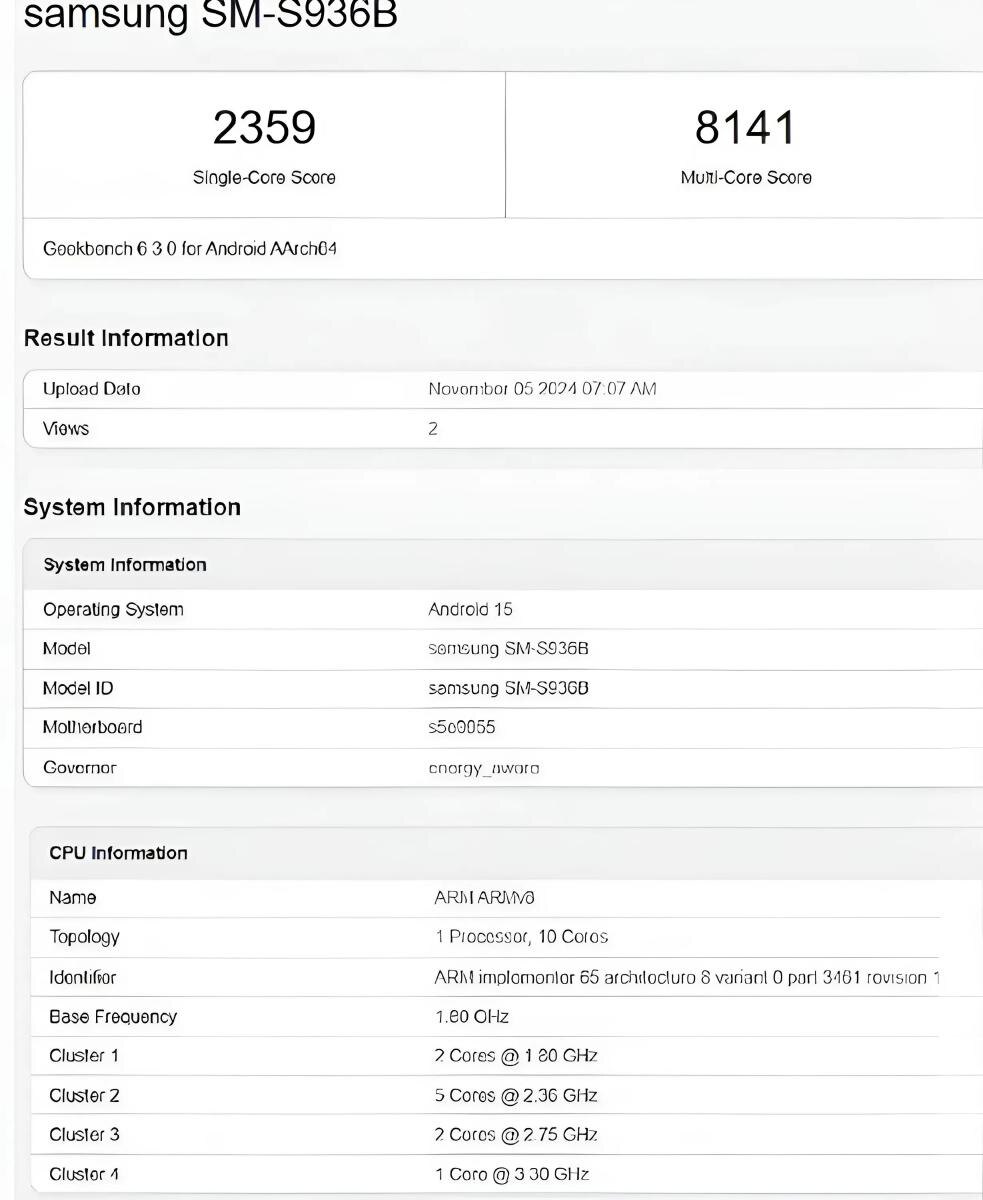Select the single-core score 2359
Image resolution: width=983 pixels, height=1200 pixels.
[264, 128]
